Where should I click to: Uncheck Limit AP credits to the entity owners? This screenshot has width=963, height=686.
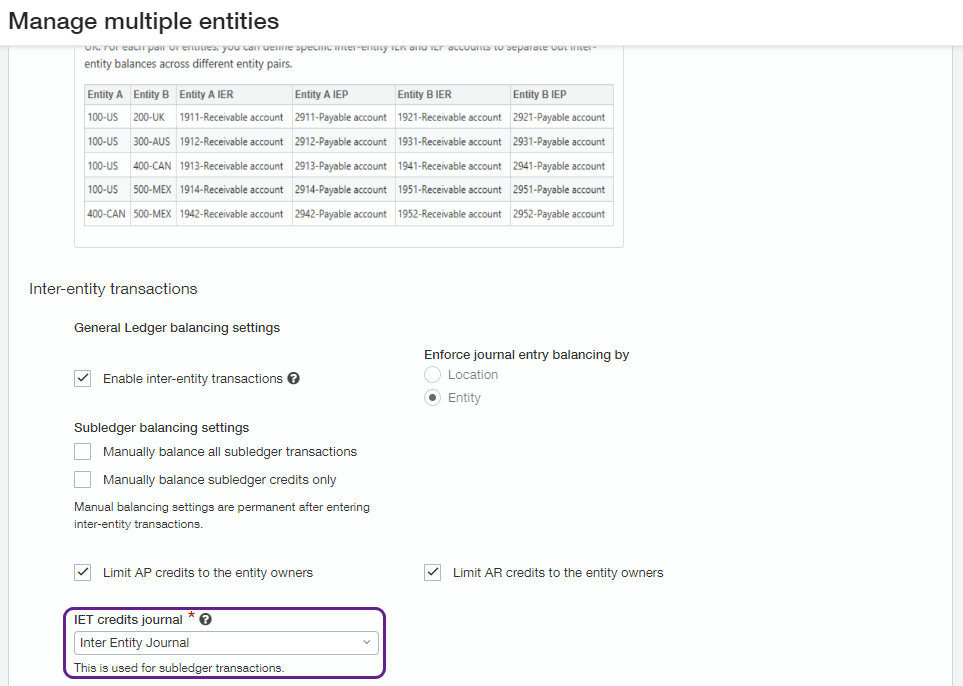[x=82, y=572]
